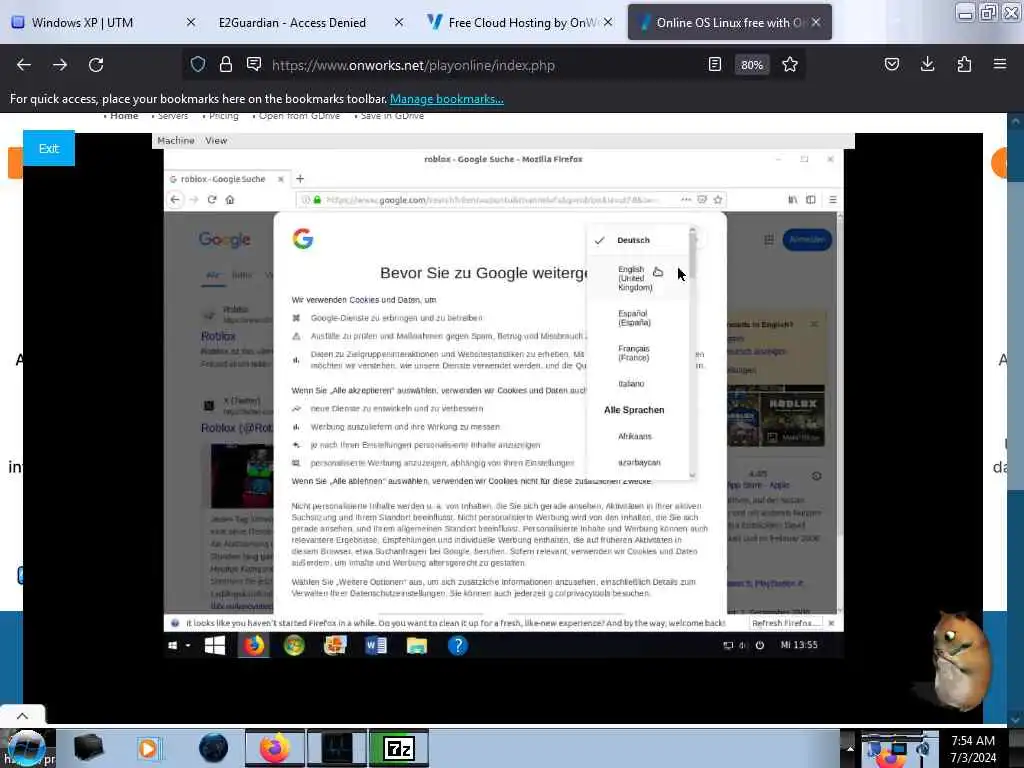Image resolution: width=1024 pixels, height=768 pixels.
Task: Click language list scrollbar
Action: [692, 353]
